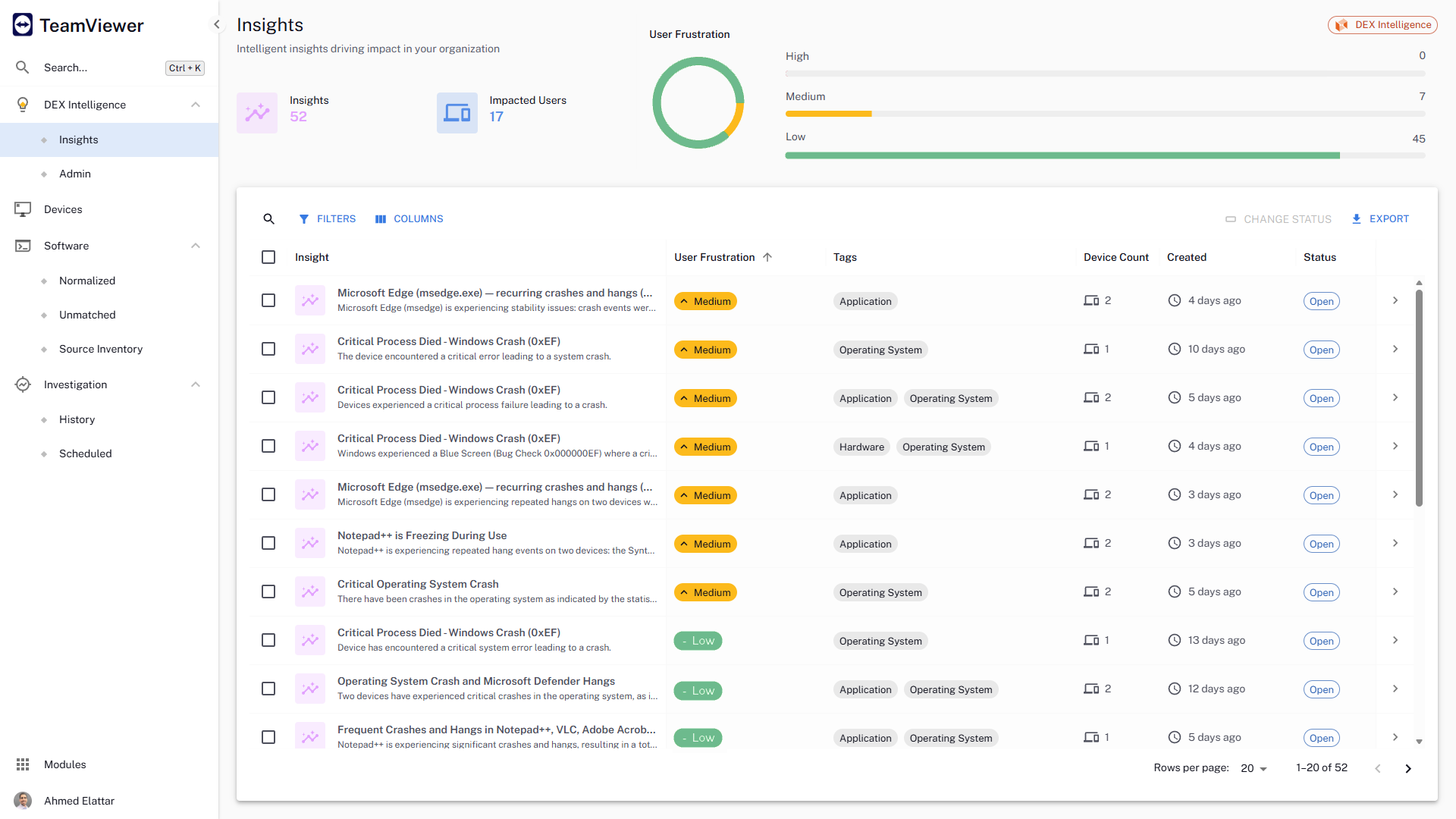Toggle the select-all checkbox in header
This screenshot has width=1456, height=819.
(268, 257)
